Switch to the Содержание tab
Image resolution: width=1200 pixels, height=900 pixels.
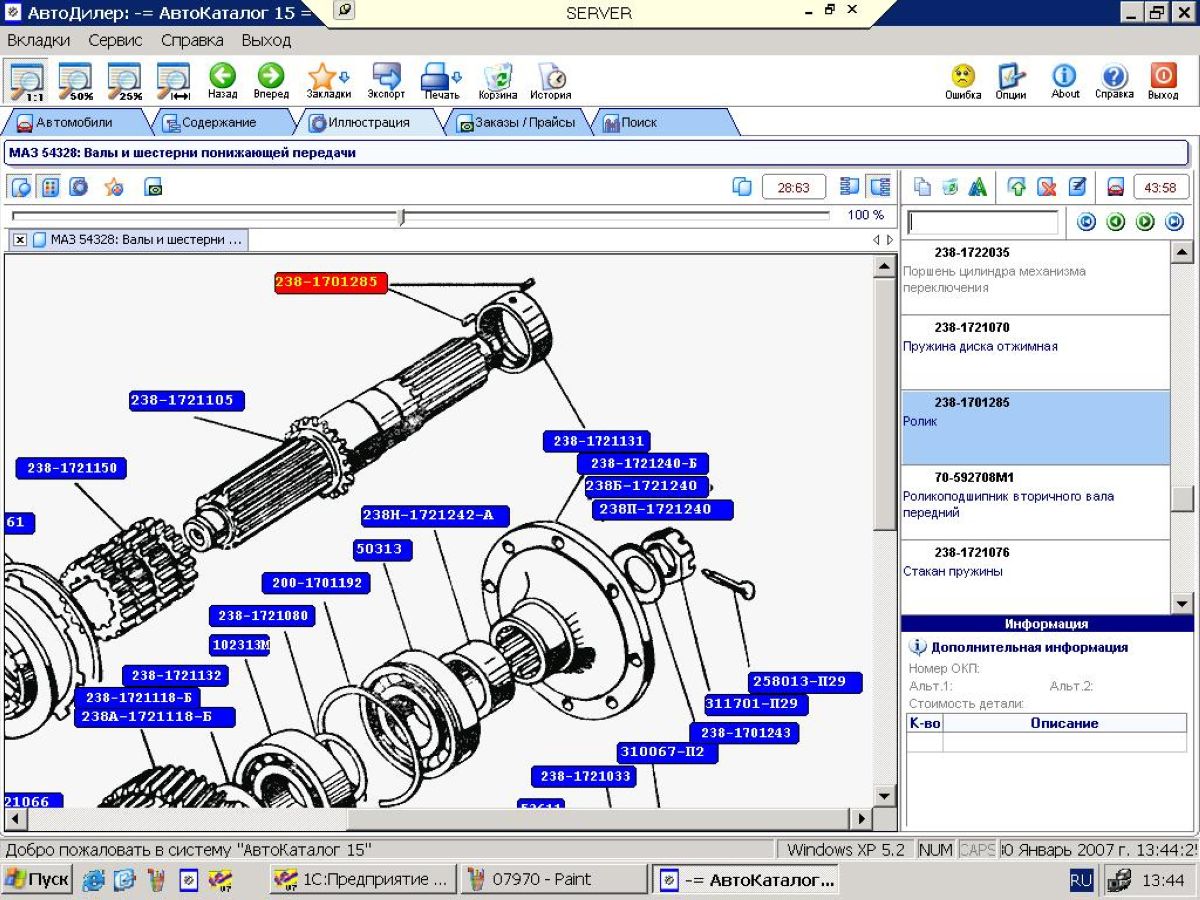[x=219, y=122]
